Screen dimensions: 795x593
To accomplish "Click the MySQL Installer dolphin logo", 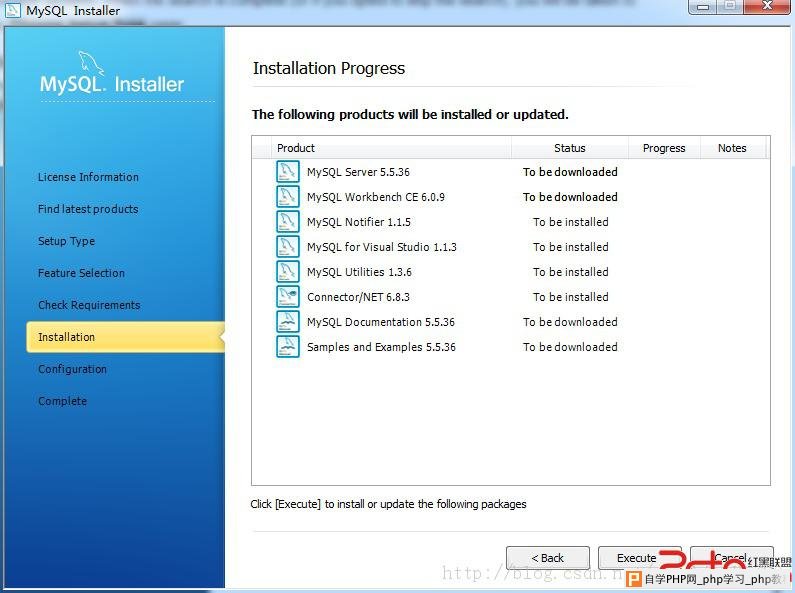I will point(91,63).
